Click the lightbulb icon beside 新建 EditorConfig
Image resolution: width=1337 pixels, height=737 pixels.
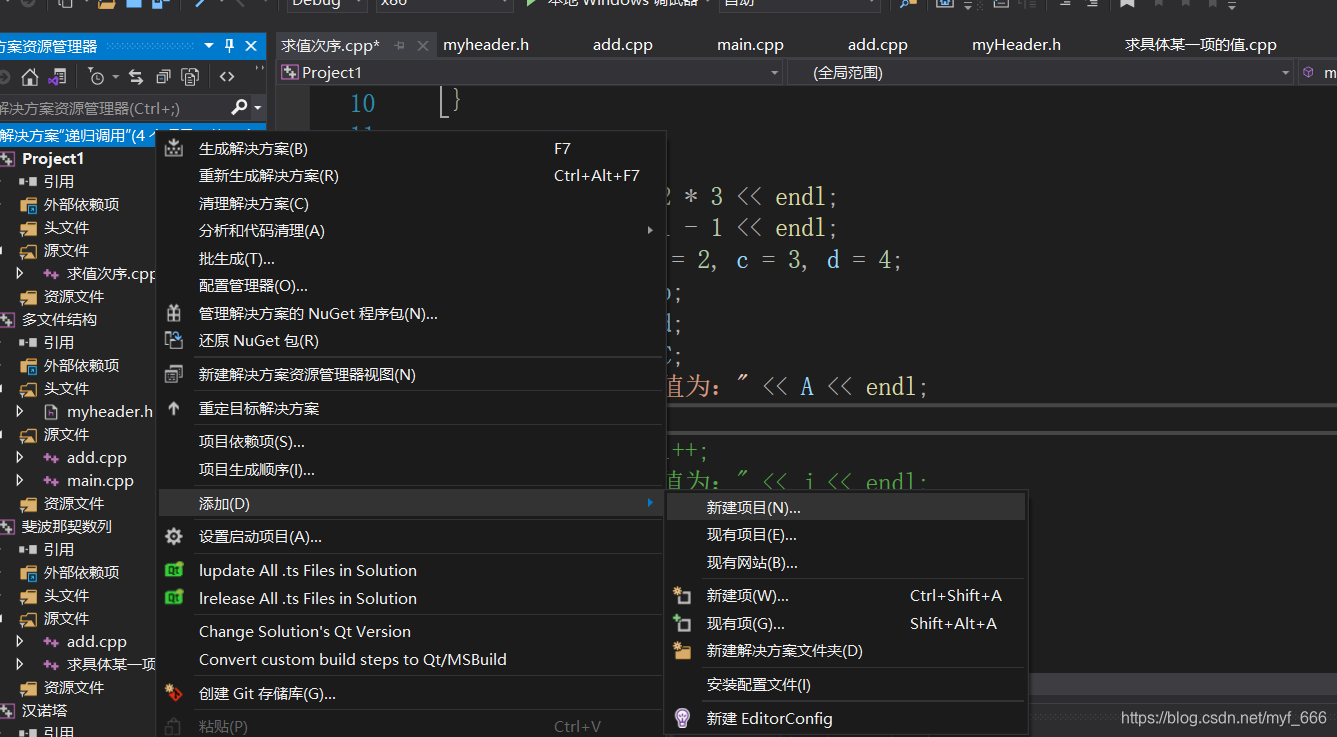point(682,718)
